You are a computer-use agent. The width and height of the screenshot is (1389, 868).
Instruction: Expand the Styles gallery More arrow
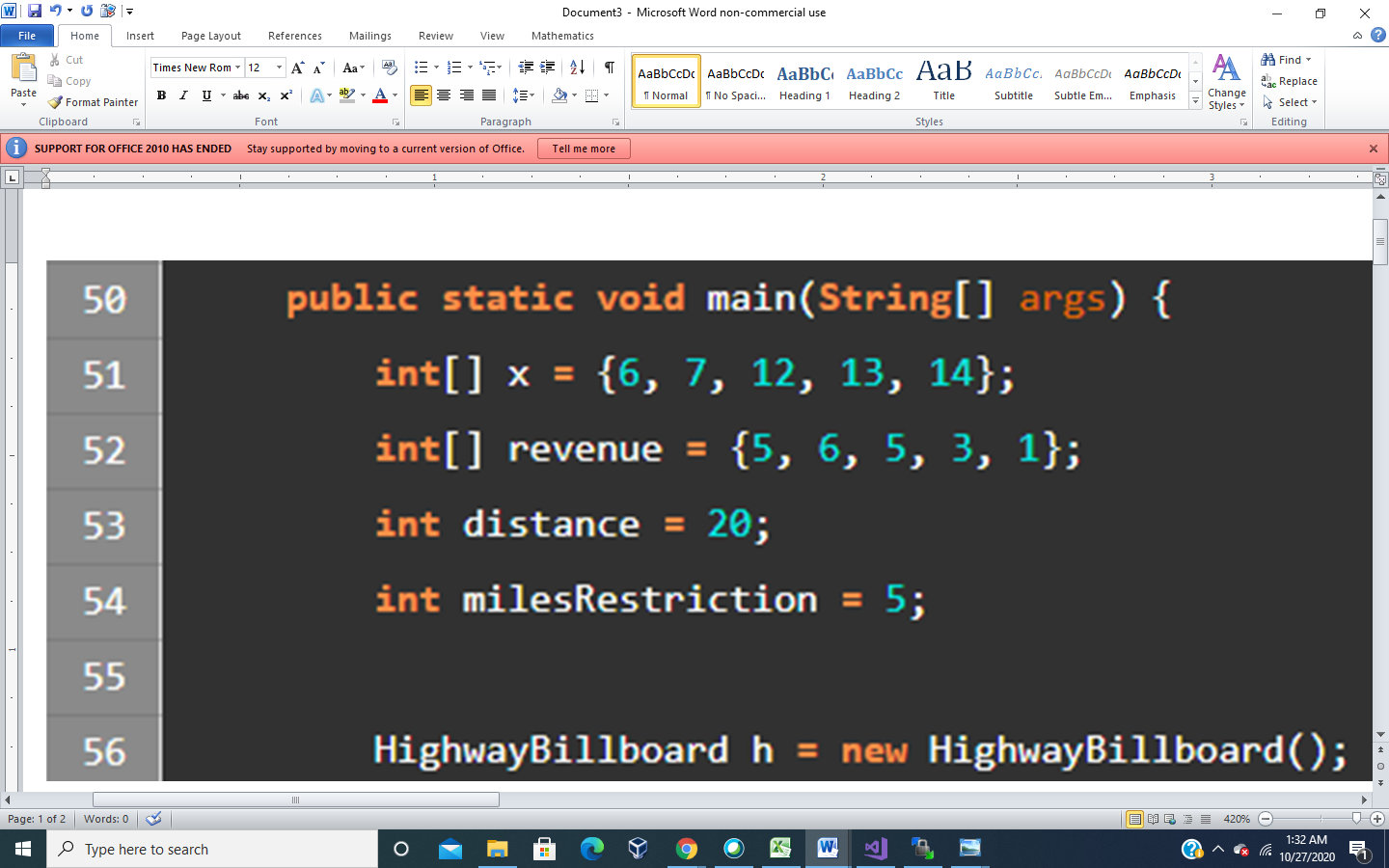click(x=1195, y=100)
